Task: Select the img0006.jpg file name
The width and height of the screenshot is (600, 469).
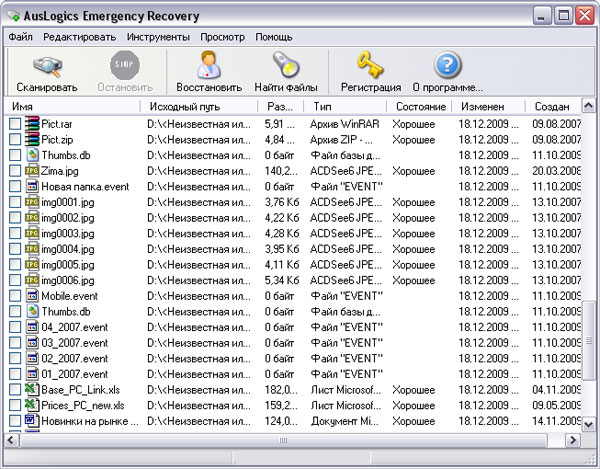Action: pos(68,280)
